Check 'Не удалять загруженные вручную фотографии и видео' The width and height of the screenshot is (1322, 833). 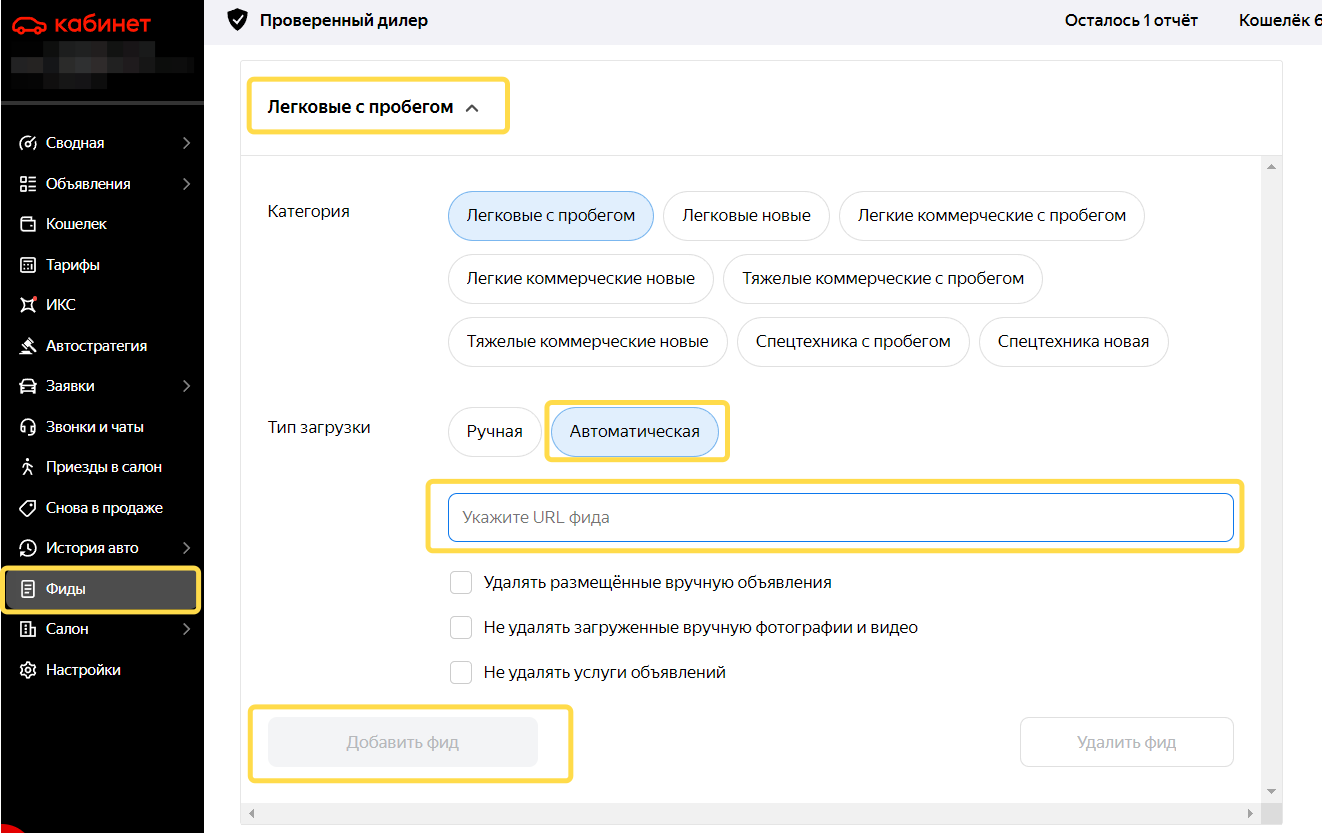(461, 628)
